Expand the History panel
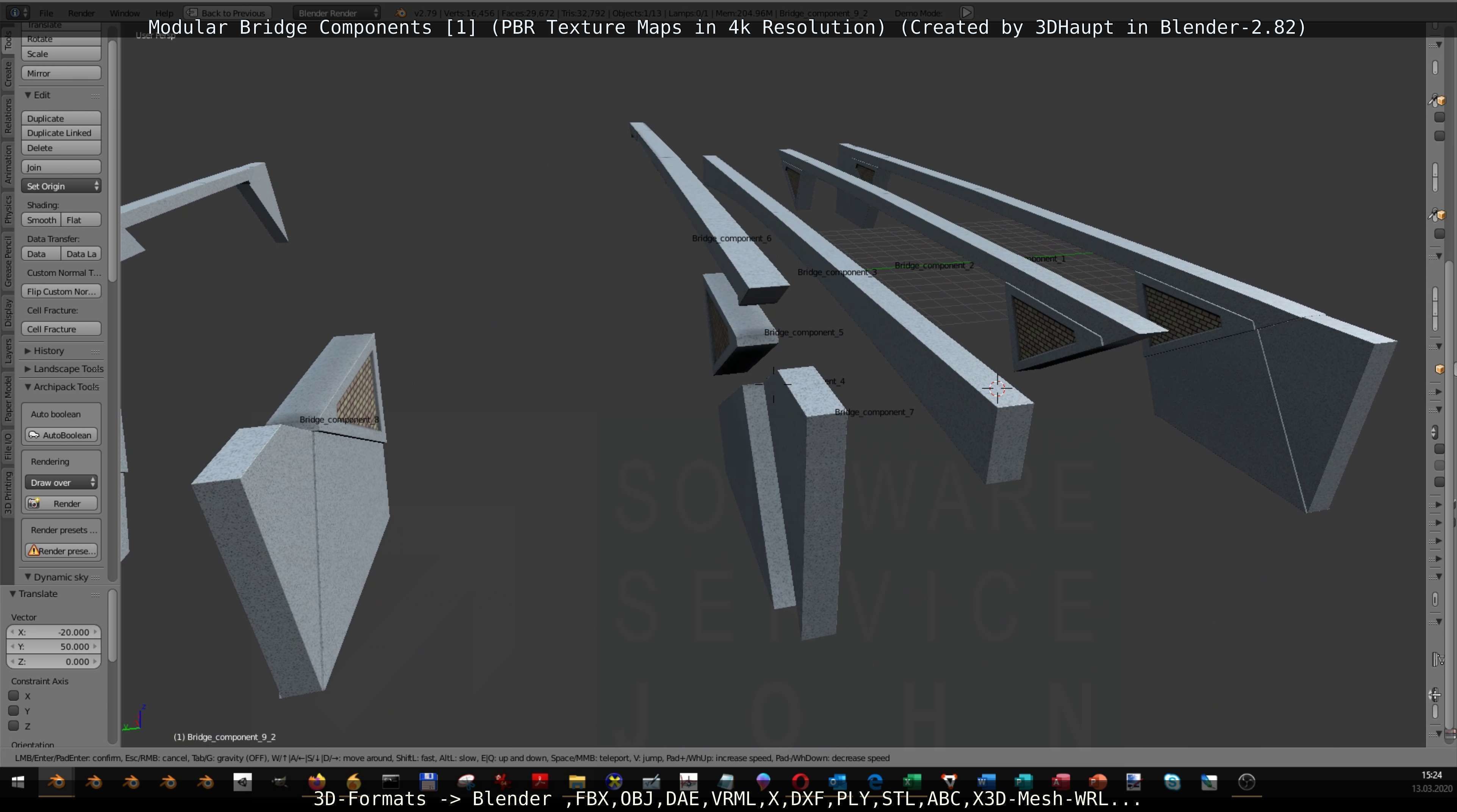Viewport: 1457px width, 812px height. pyautogui.click(x=44, y=351)
